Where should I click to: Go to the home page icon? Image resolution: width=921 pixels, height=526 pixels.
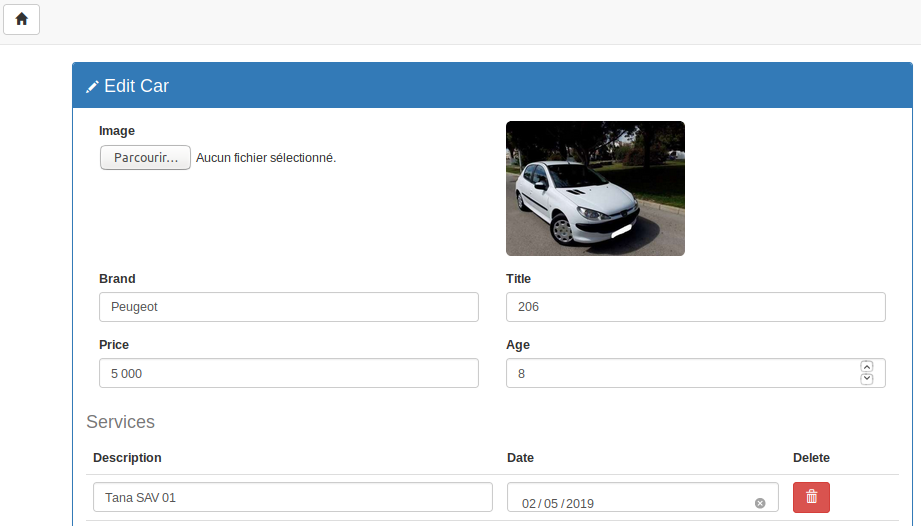click(21, 19)
